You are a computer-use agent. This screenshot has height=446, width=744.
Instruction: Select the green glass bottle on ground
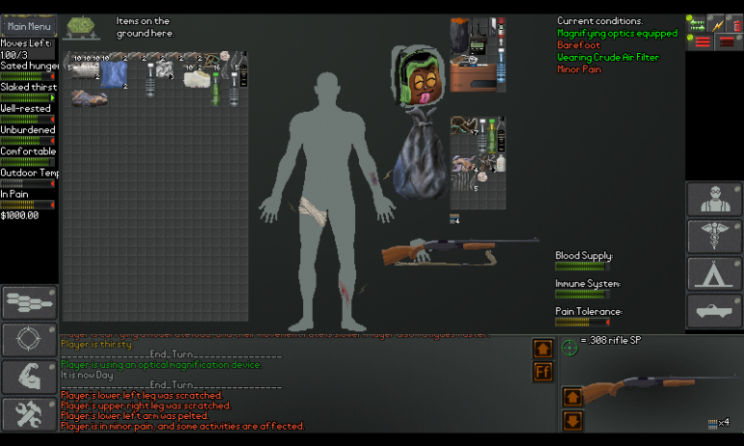tap(215, 91)
